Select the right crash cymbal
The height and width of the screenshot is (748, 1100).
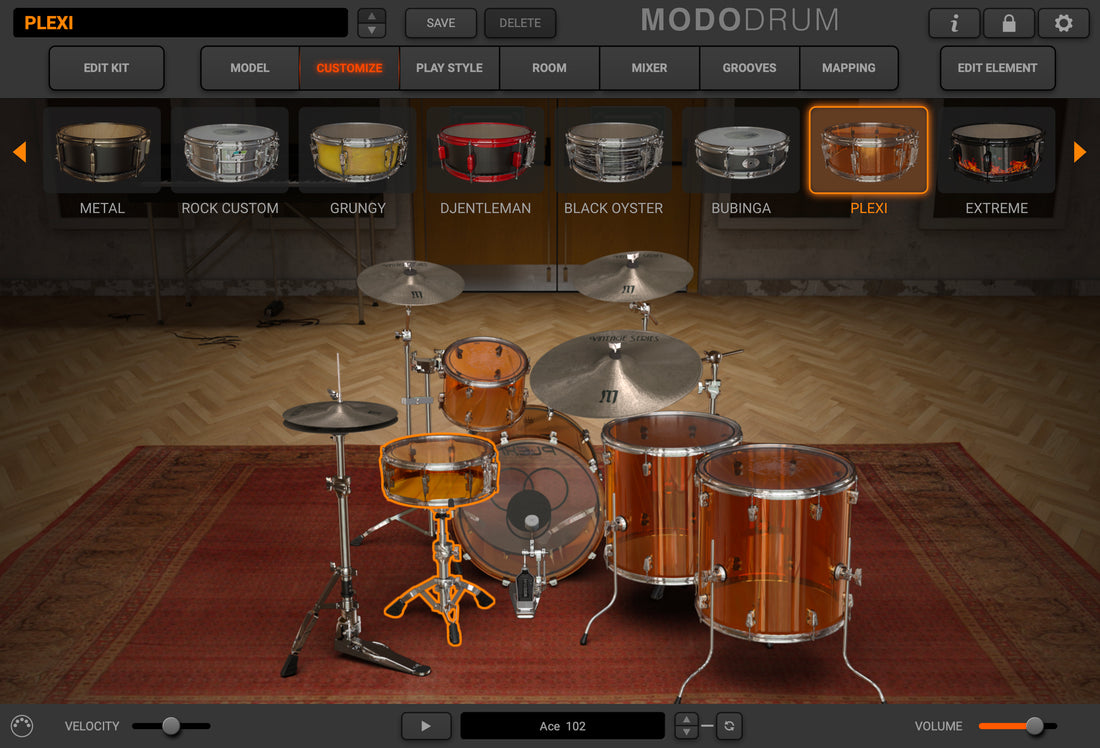tap(633, 275)
